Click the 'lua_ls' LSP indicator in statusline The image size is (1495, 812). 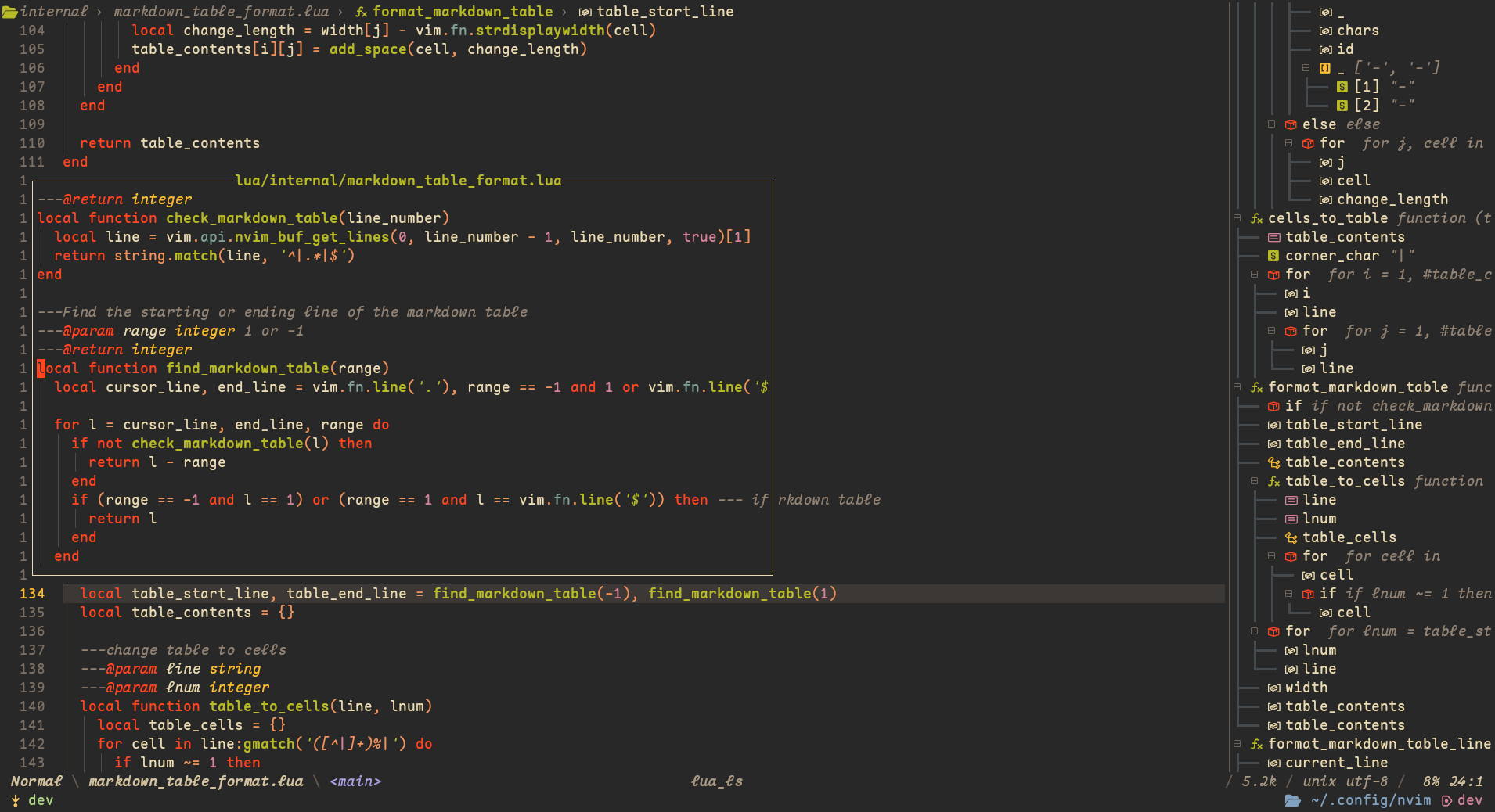(717, 781)
